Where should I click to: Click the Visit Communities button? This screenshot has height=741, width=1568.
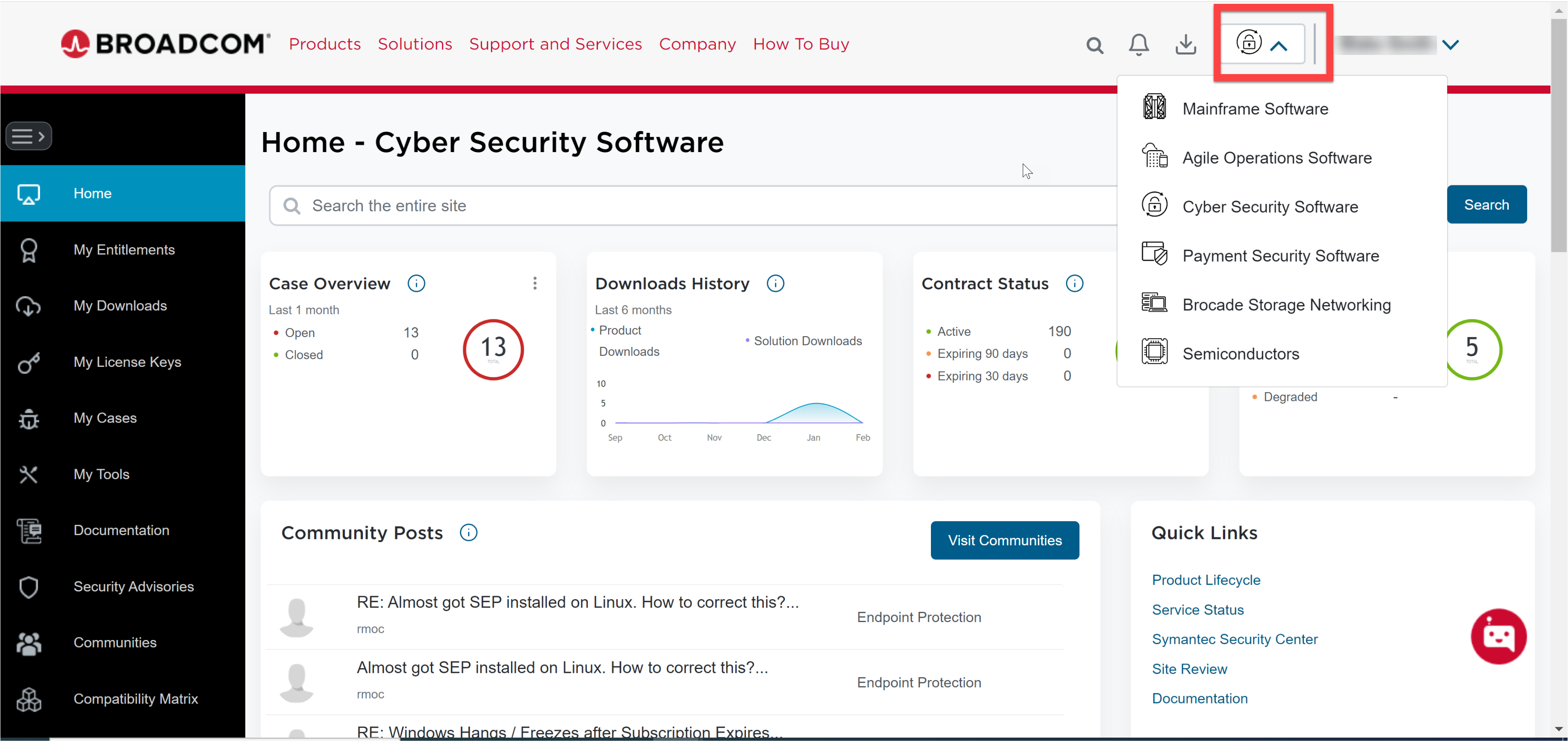point(1004,540)
